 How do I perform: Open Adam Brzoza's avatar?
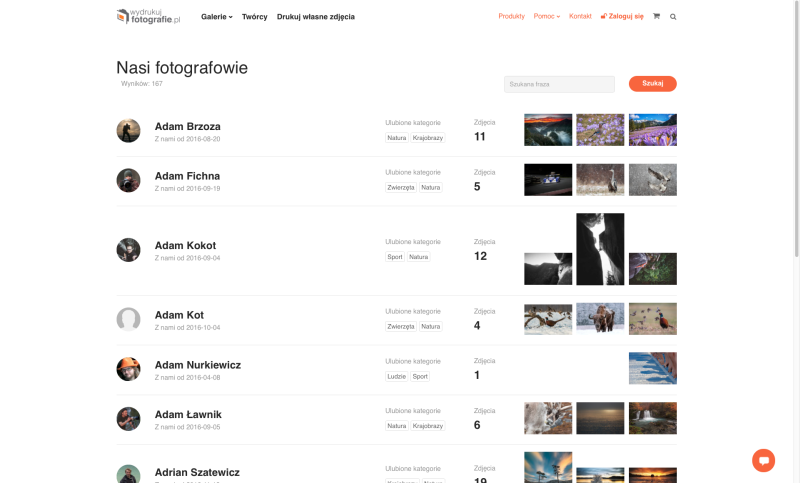(129, 131)
